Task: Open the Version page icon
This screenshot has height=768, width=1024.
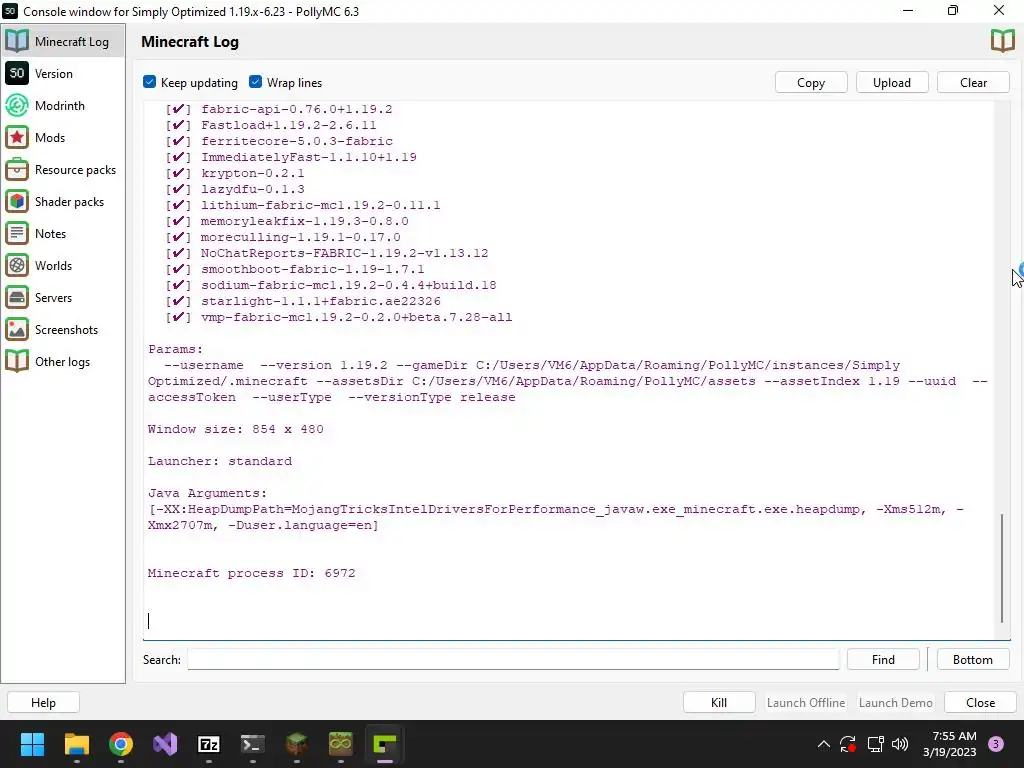Action: coord(17,73)
